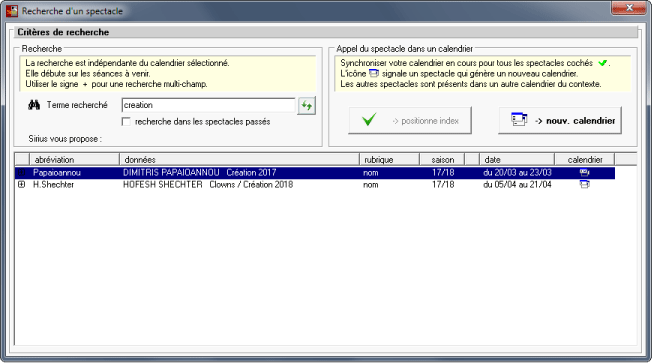Close the 'Recherche d'un spectacle' window
The width and height of the screenshot is (652, 363).
click(x=629, y=8)
